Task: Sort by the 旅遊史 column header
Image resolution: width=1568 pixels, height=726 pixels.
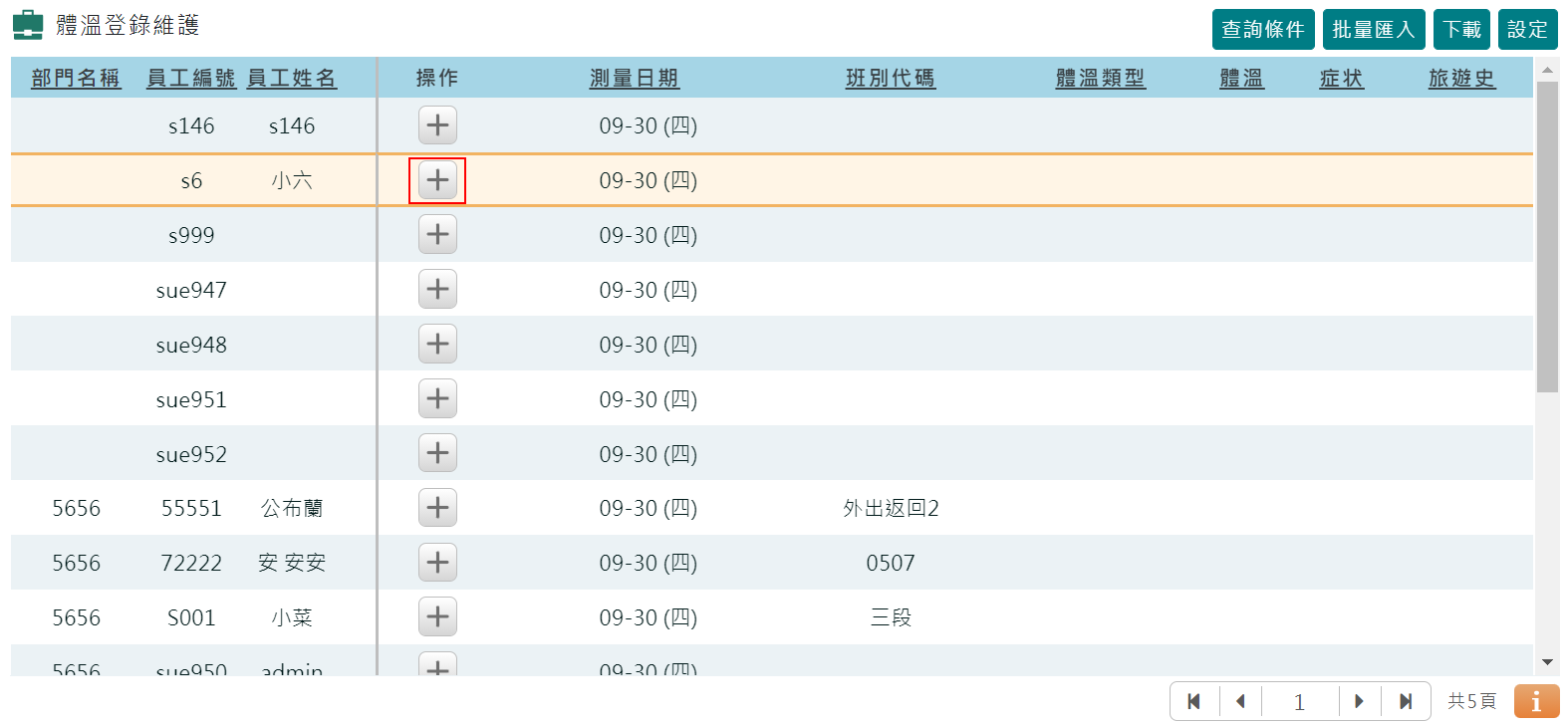Action: (x=1461, y=79)
